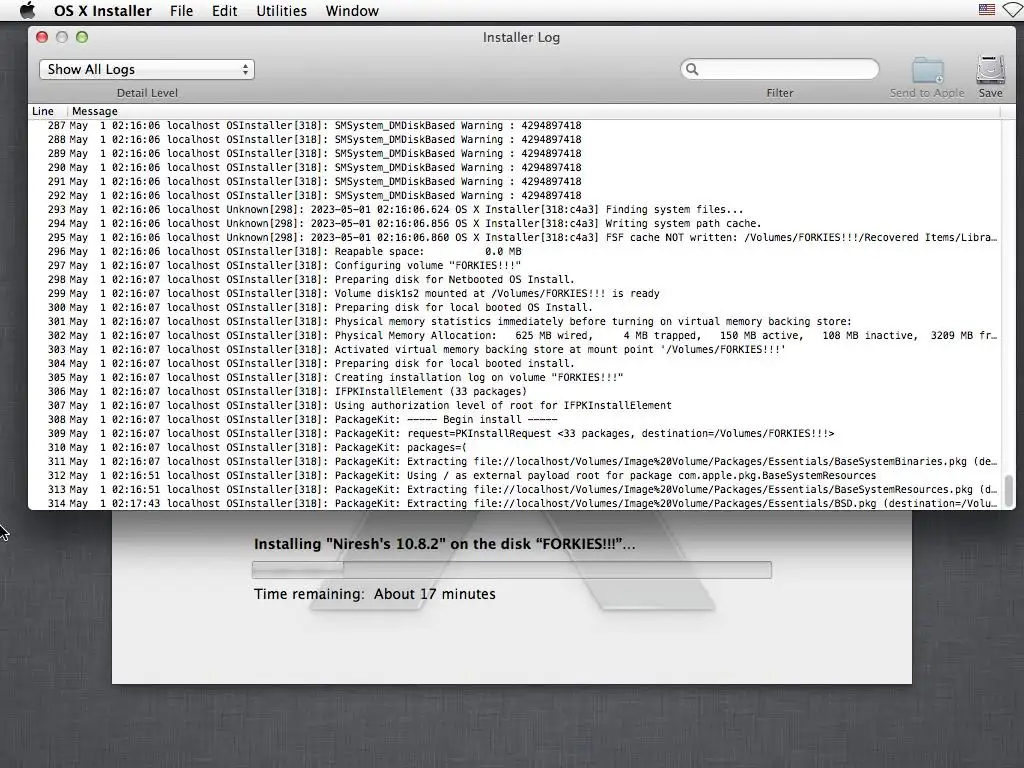Click the log's vertical scrollbar thumb
Screen dimensions: 1024x768
[x=1008, y=491]
